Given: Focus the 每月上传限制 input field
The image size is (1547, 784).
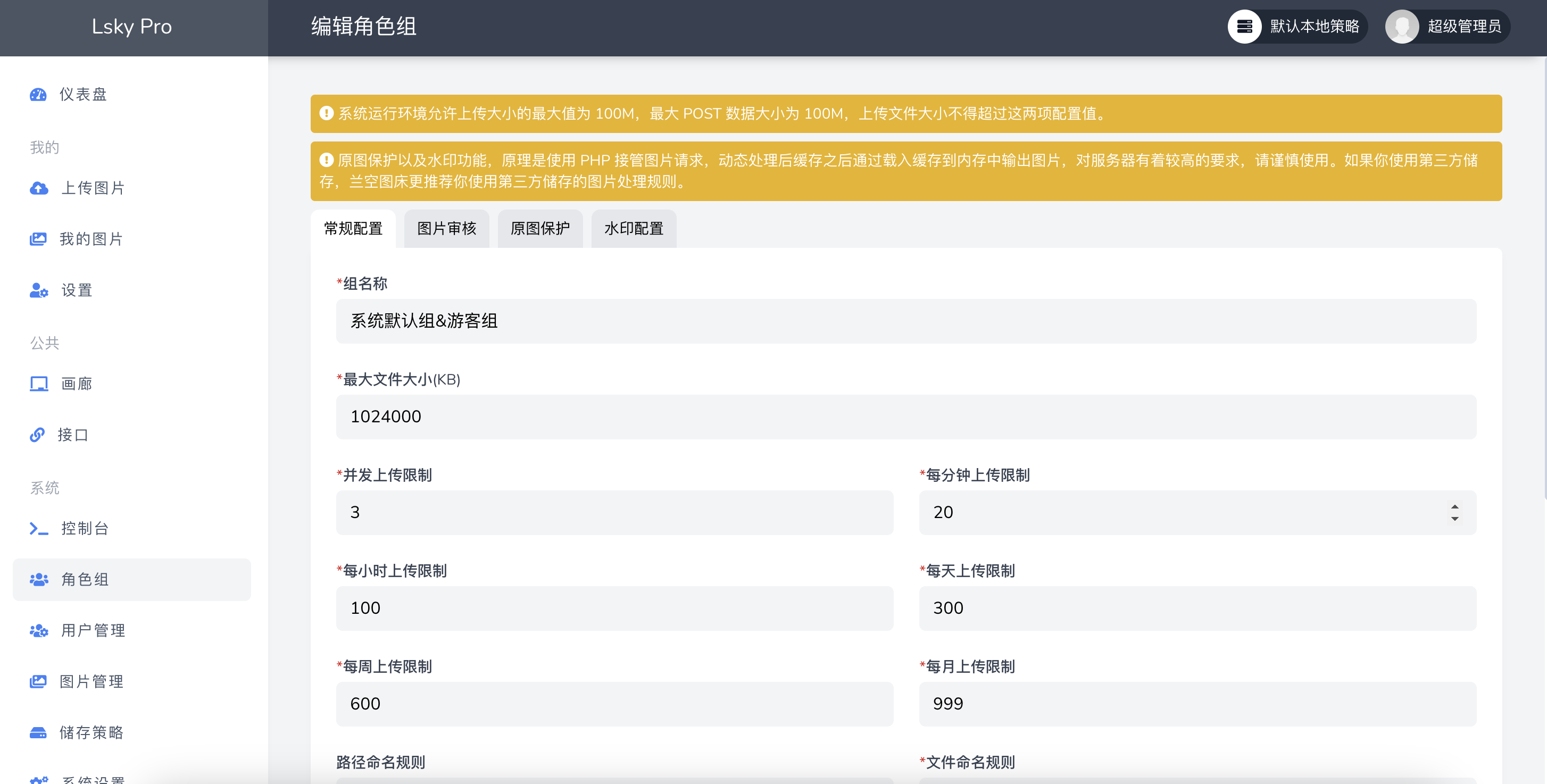Looking at the screenshot, I should pos(1197,704).
